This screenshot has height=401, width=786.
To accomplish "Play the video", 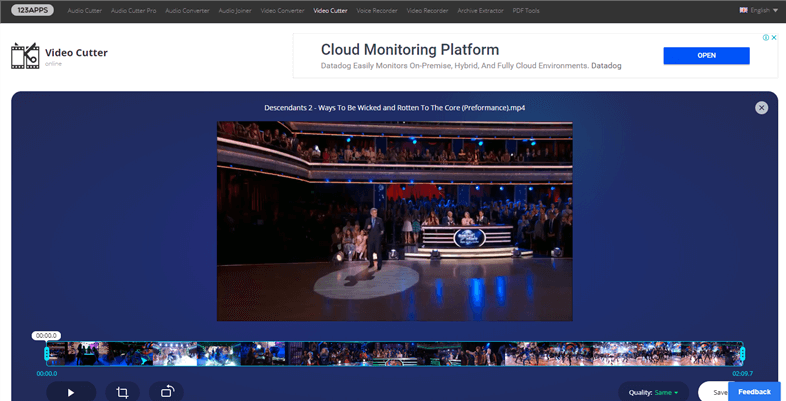I will tap(71, 392).
